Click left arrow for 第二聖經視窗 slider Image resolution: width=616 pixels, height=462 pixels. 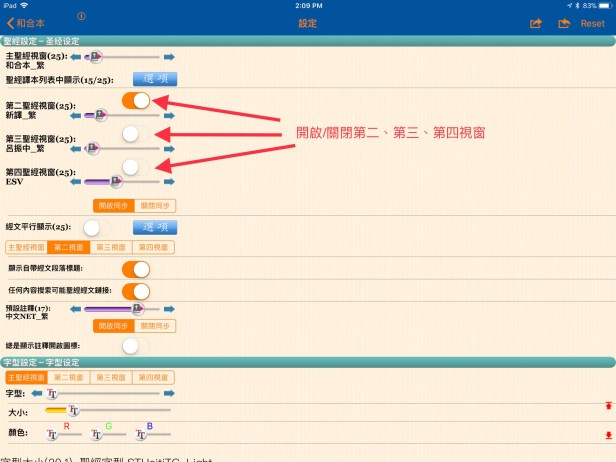[77, 115]
